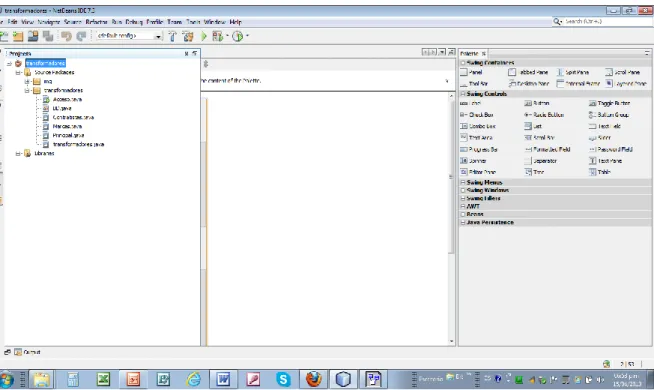The width and height of the screenshot is (654, 390).
Task: Open the Window menu
Action: pos(214,22)
